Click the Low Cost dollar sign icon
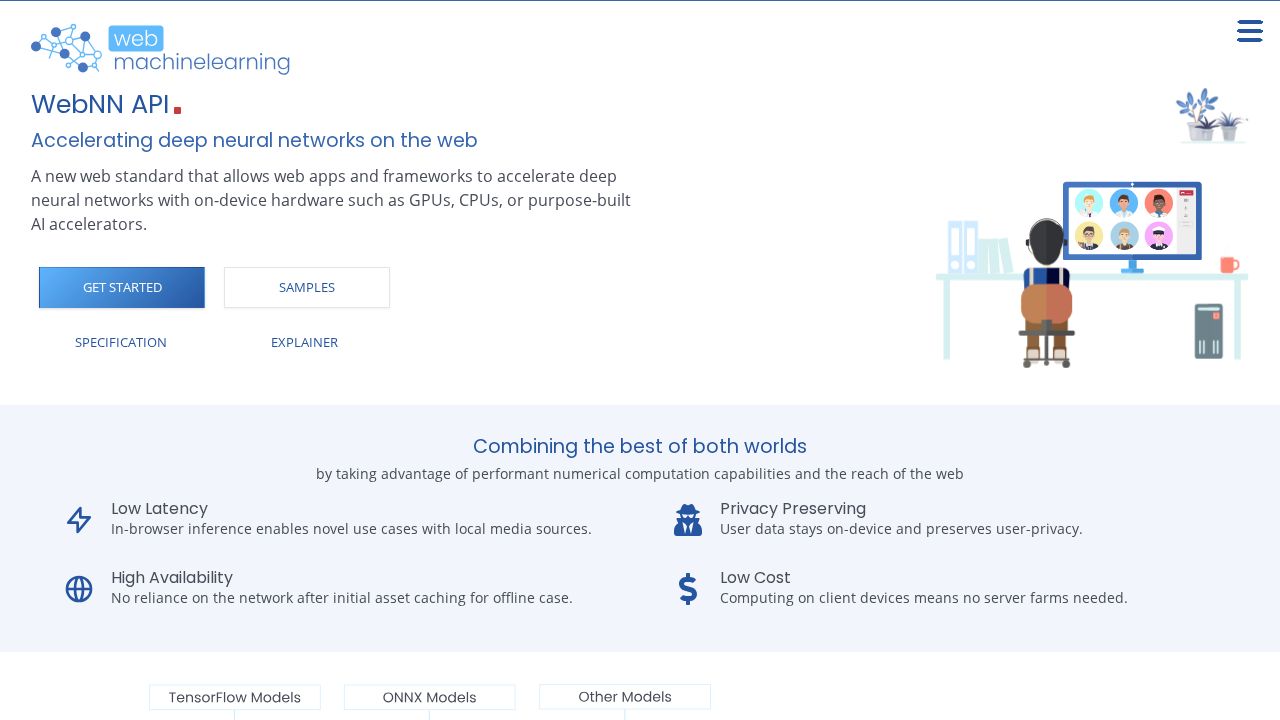Screen dimensions: 1280x720 pos(688,589)
